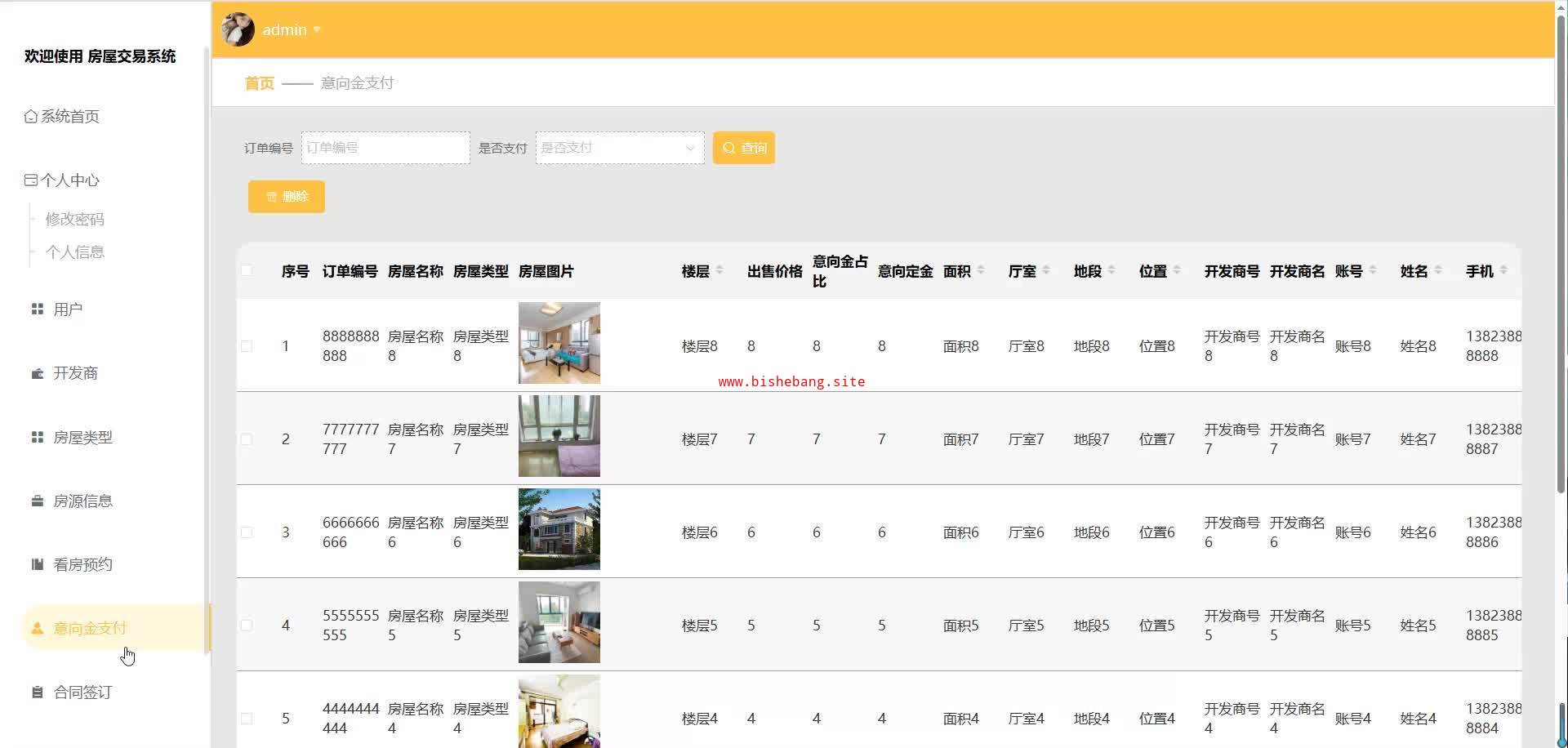This screenshot has height=748, width=1568.
Task: Toggle the select-all checkbox in table header
Action: click(x=247, y=271)
